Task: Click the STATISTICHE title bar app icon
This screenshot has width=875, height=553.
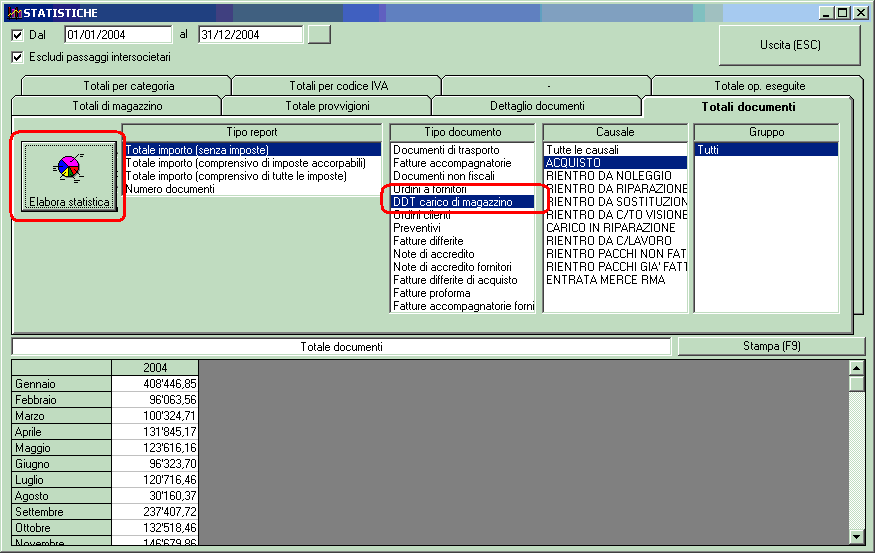Action: point(14,12)
